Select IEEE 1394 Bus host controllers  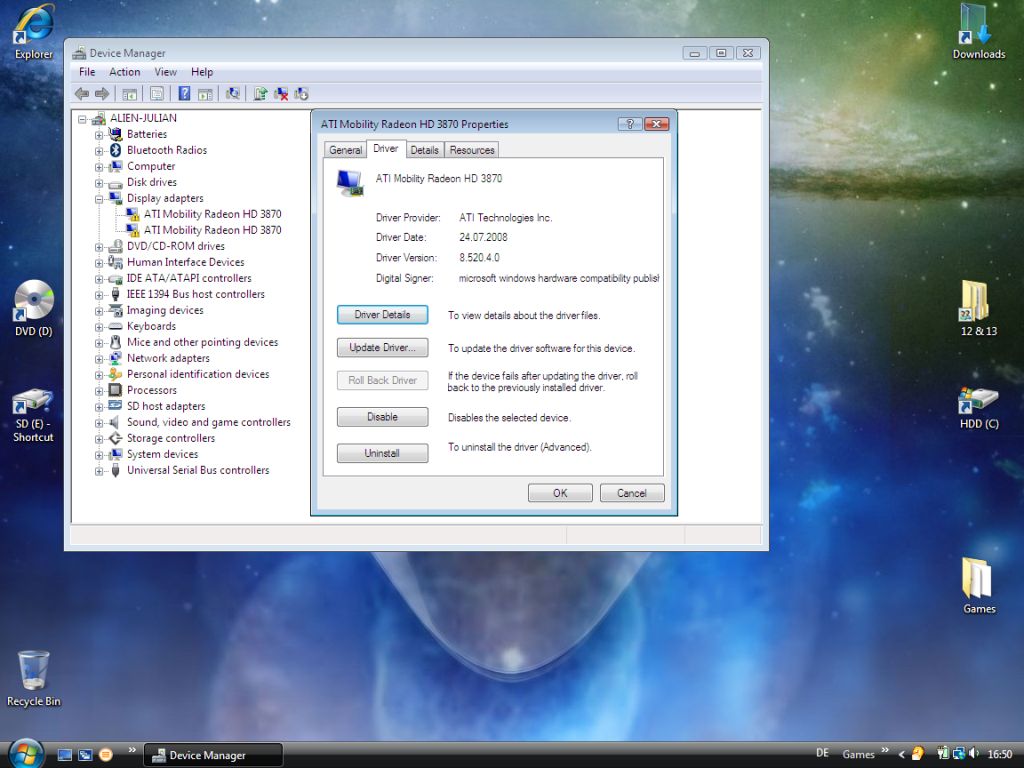[x=196, y=295]
